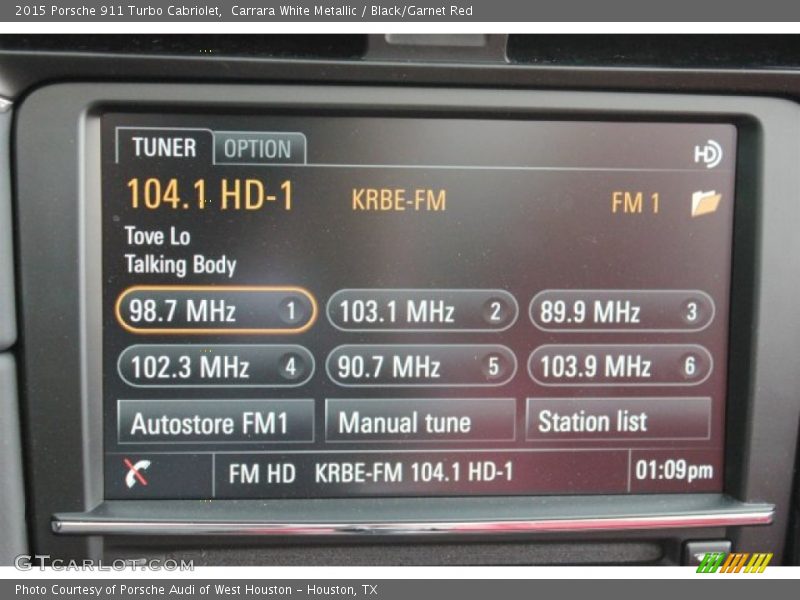This screenshot has height=600, width=800.
Task: Tap the 01:09pm clock display
Action: click(674, 470)
